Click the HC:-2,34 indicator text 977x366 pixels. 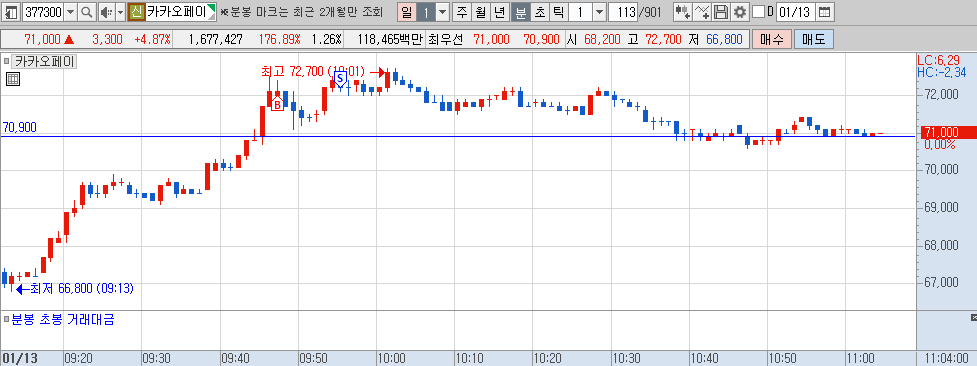pos(941,72)
